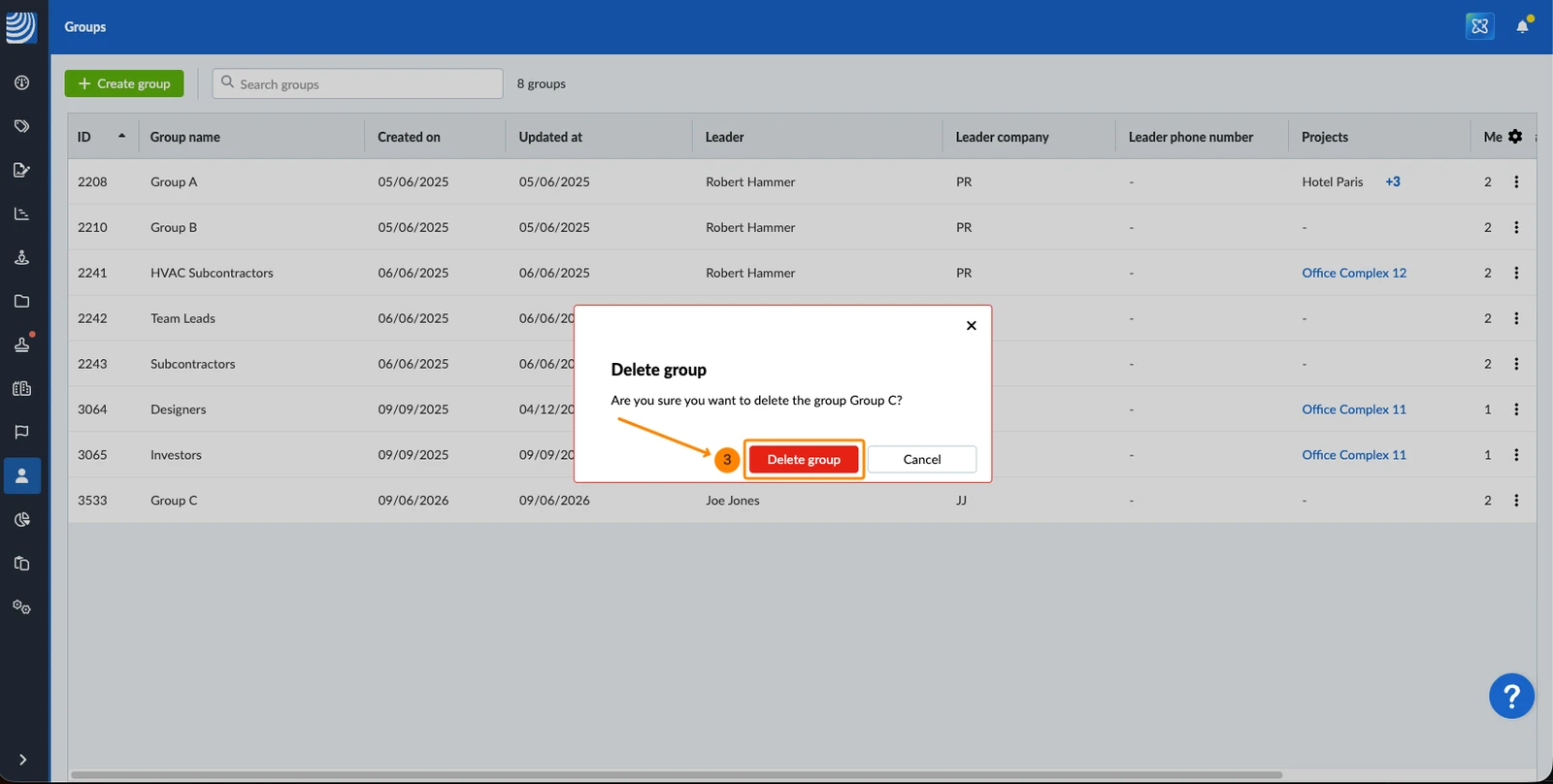This screenshot has height=784, width=1553.
Task: Open the copy documents icon in sidebar
Action: point(21,563)
